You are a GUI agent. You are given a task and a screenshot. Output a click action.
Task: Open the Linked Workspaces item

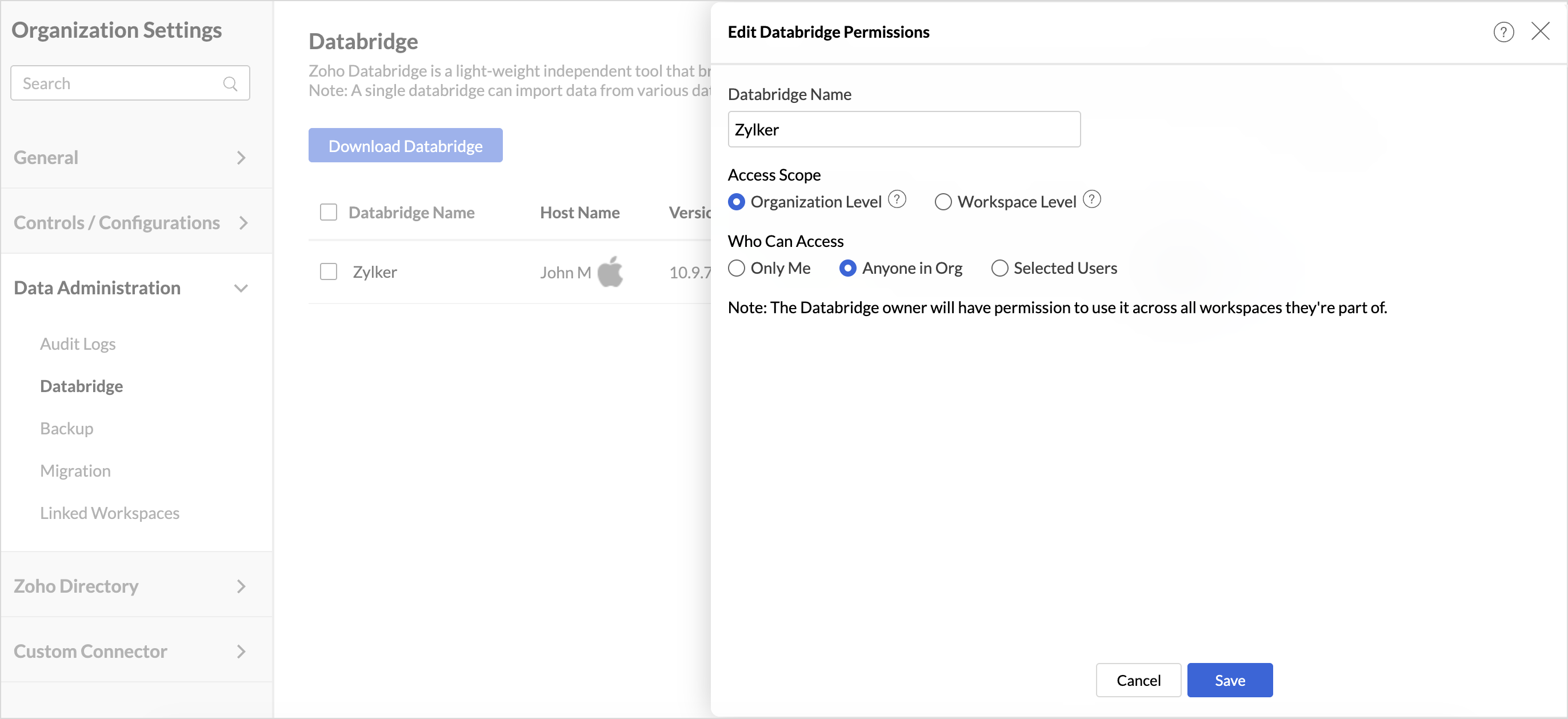(x=110, y=513)
